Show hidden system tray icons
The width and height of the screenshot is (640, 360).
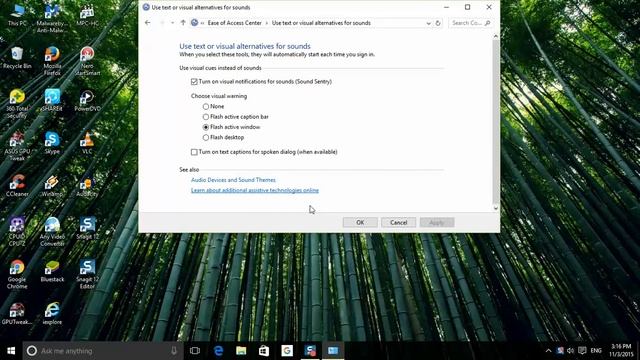click(x=548, y=351)
